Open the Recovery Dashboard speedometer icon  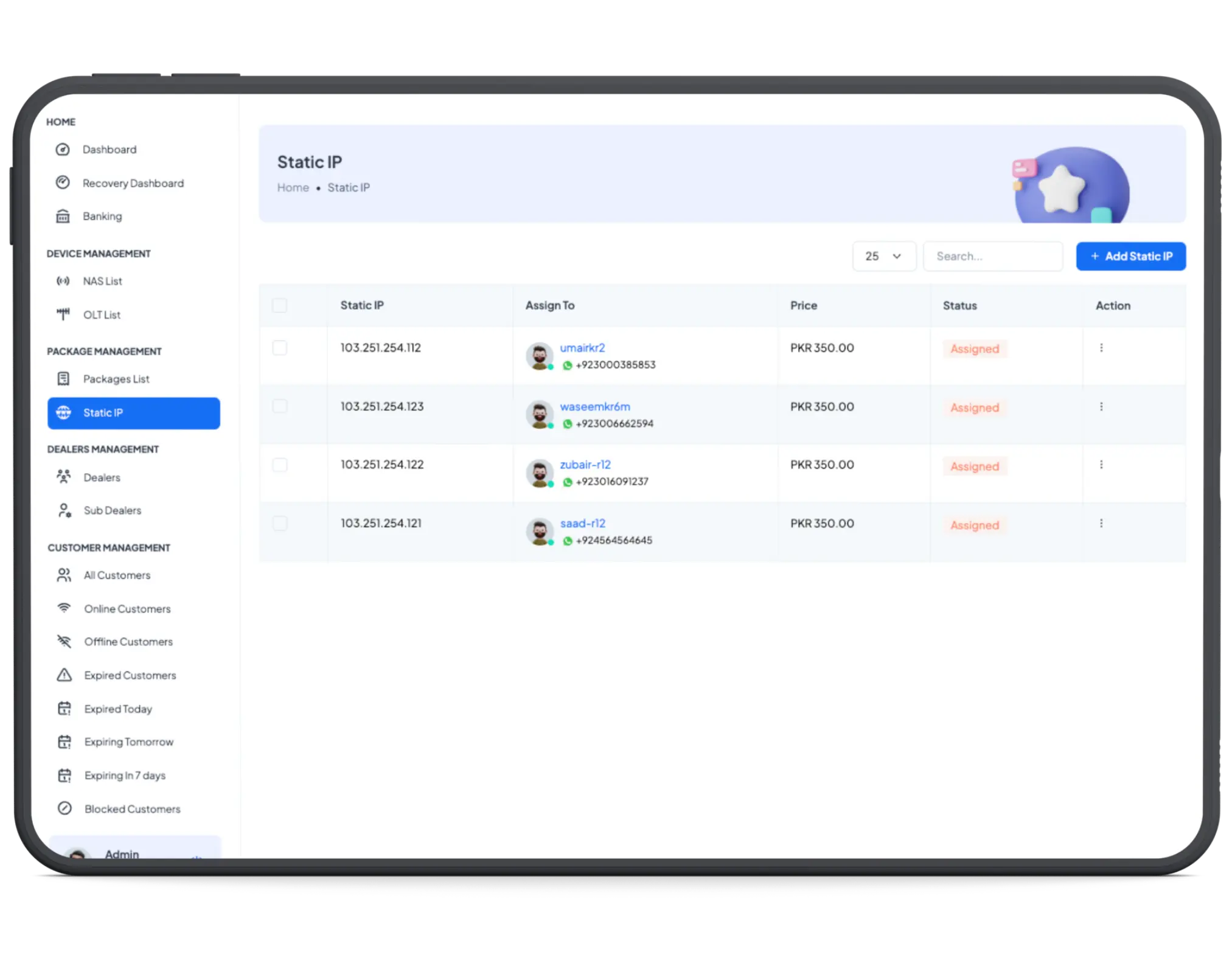tap(63, 182)
